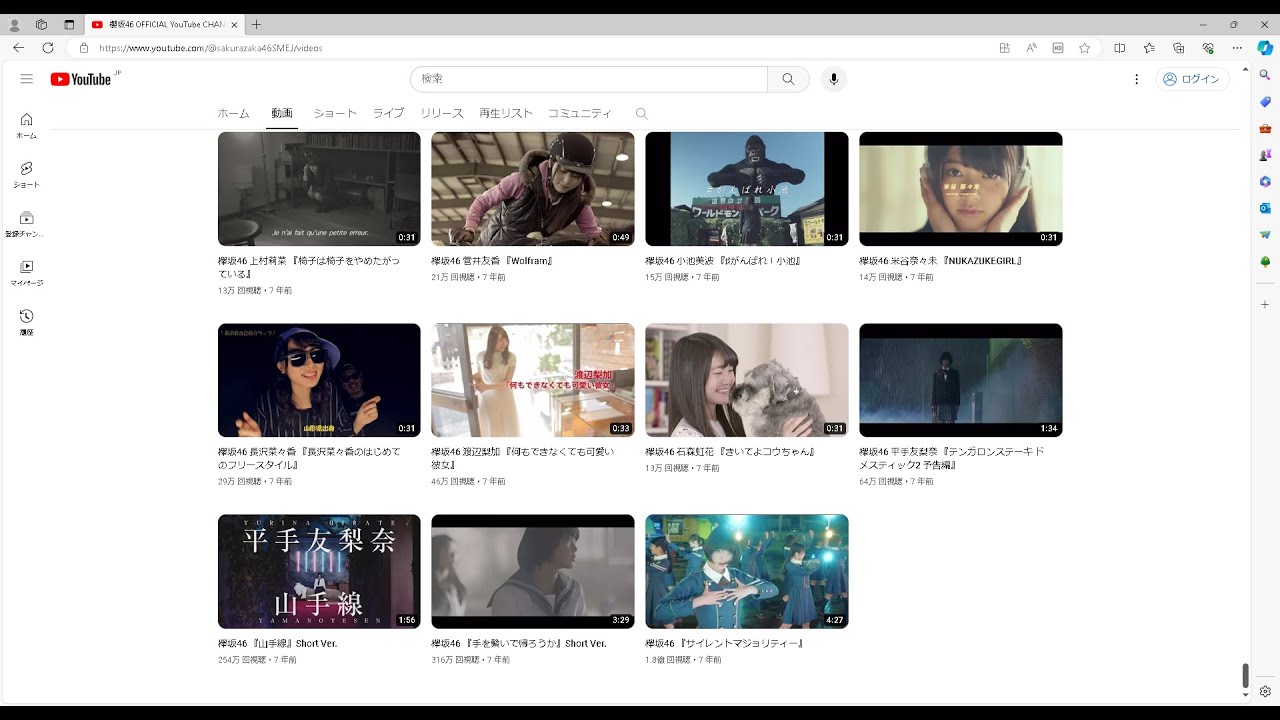Add this page to browser favorites
The image size is (1280, 720).
click(x=1084, y=48)
